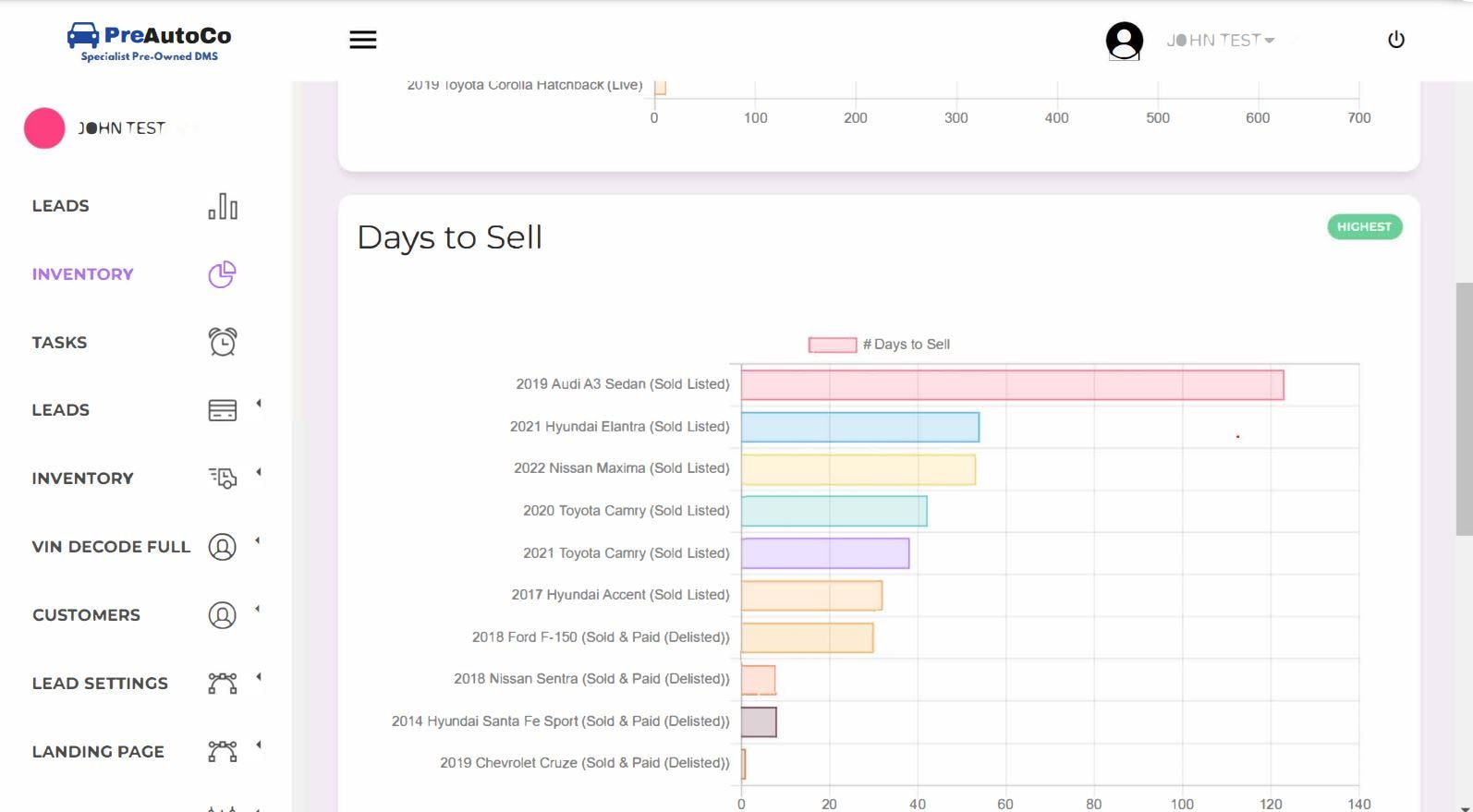Viewport: 1473px width, 812px height.
Task: Click the HIGHEST badge button
Action: click(1364, 227)
